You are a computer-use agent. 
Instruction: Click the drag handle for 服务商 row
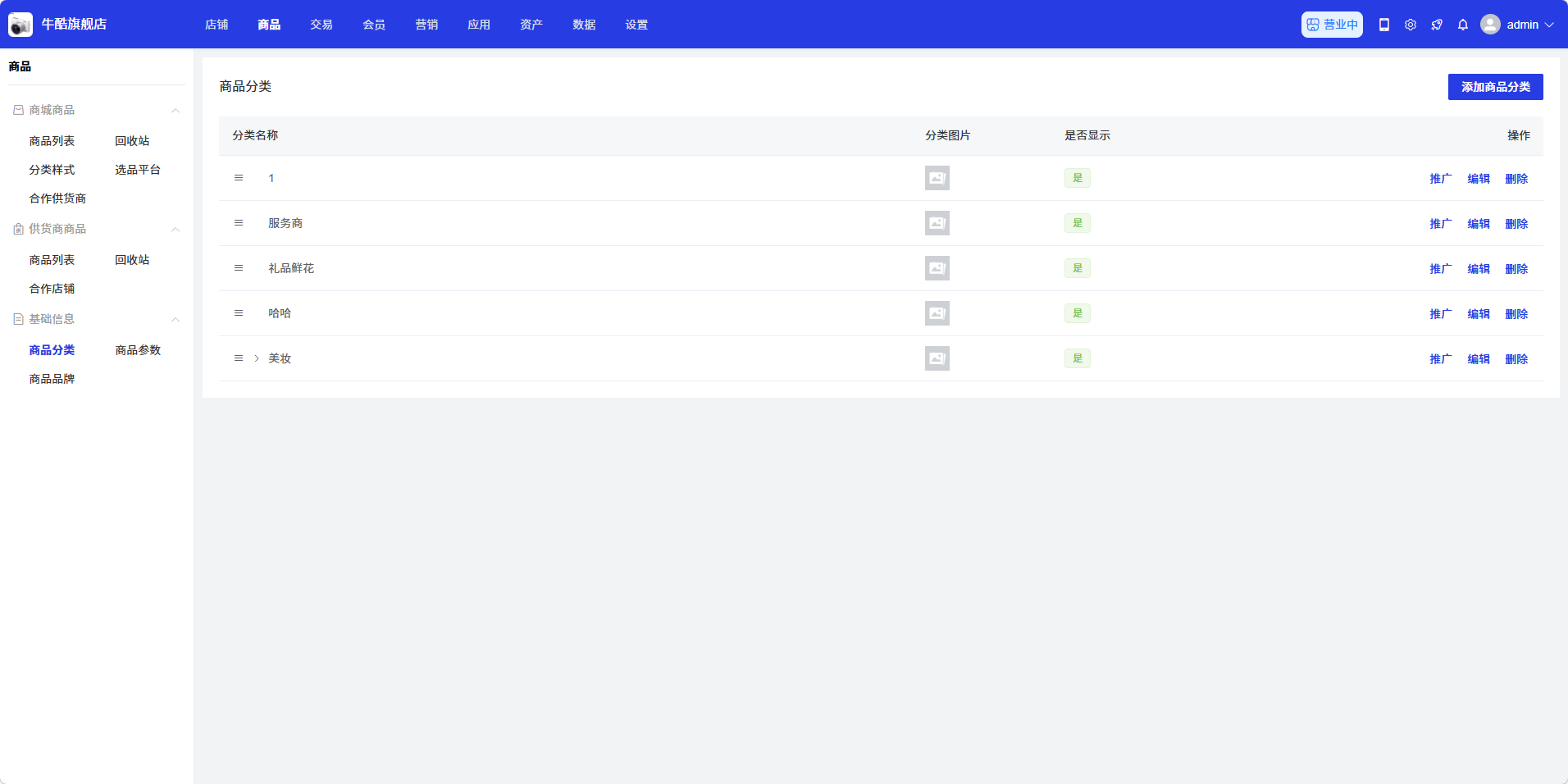click(239, 223)
